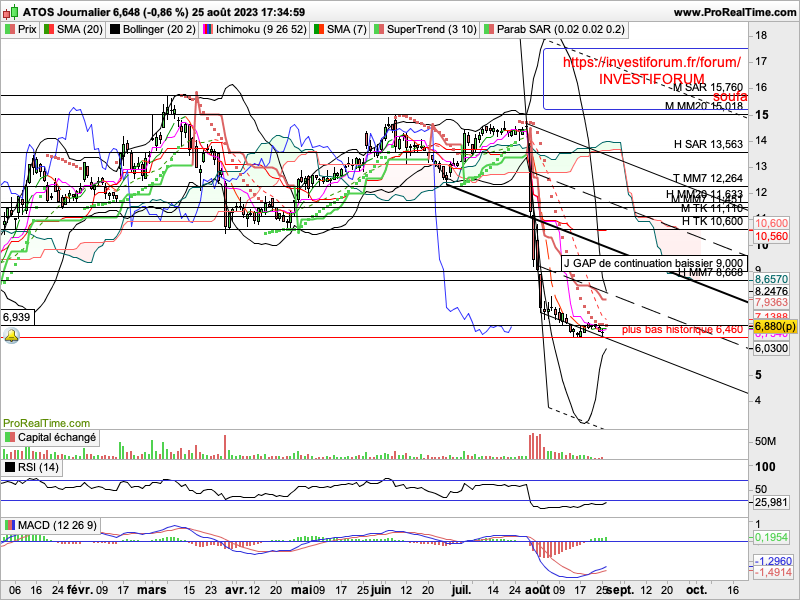
Task: Click the H MM7 8,668 level label
Action: [x=709, y=273]
